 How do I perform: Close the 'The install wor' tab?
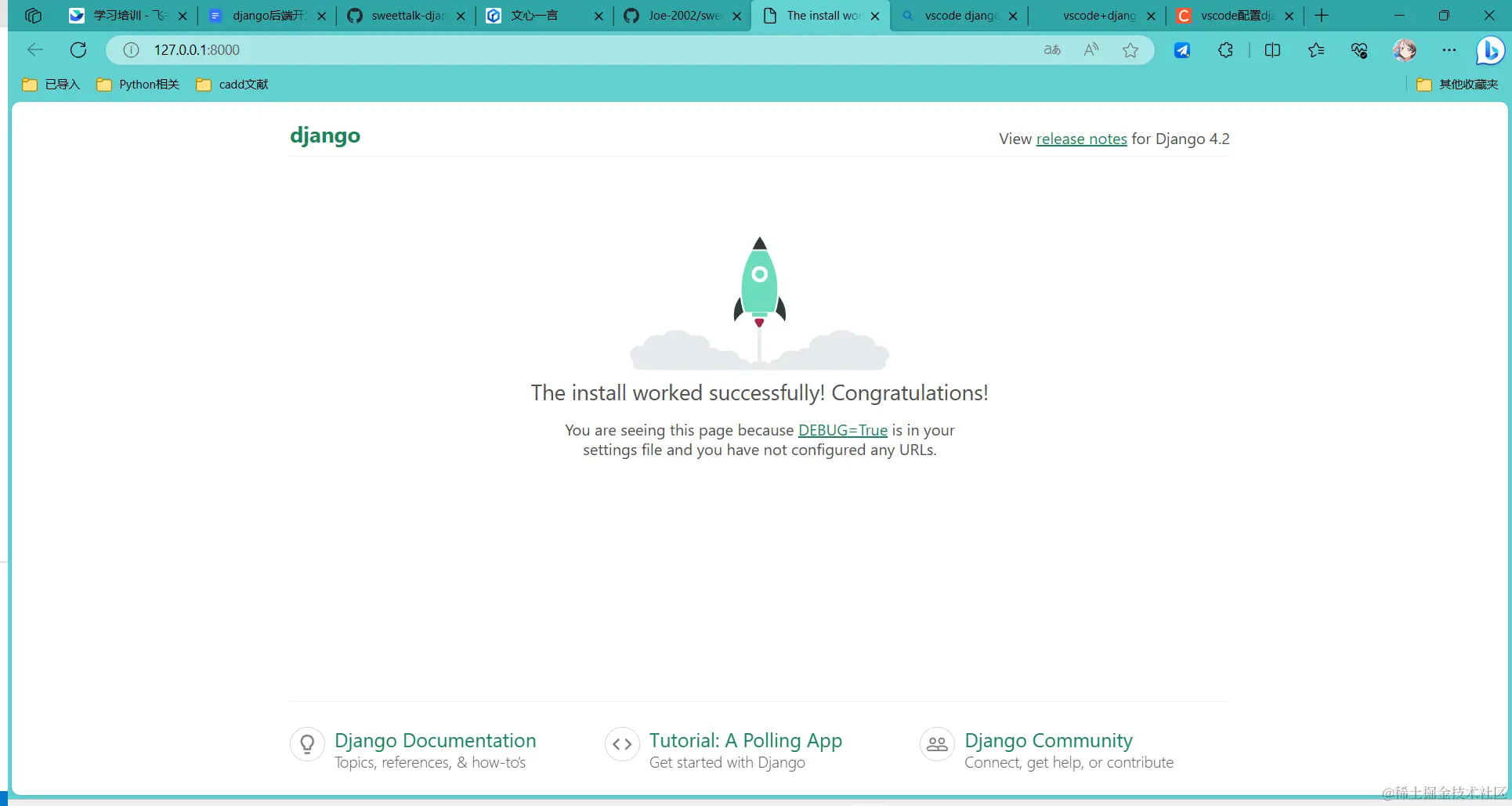(x=875, y=16)
